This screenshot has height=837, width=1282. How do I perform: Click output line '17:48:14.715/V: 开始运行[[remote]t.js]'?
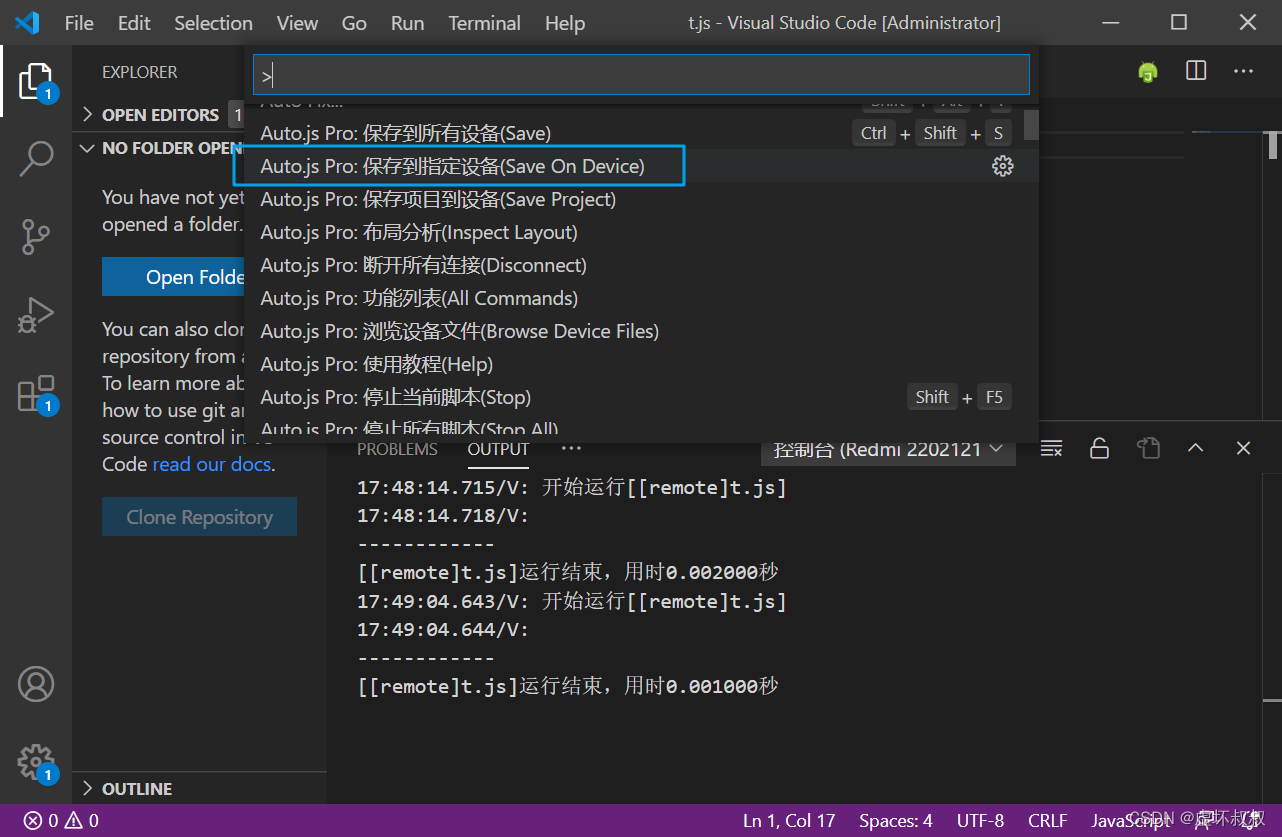click(572, 488)
